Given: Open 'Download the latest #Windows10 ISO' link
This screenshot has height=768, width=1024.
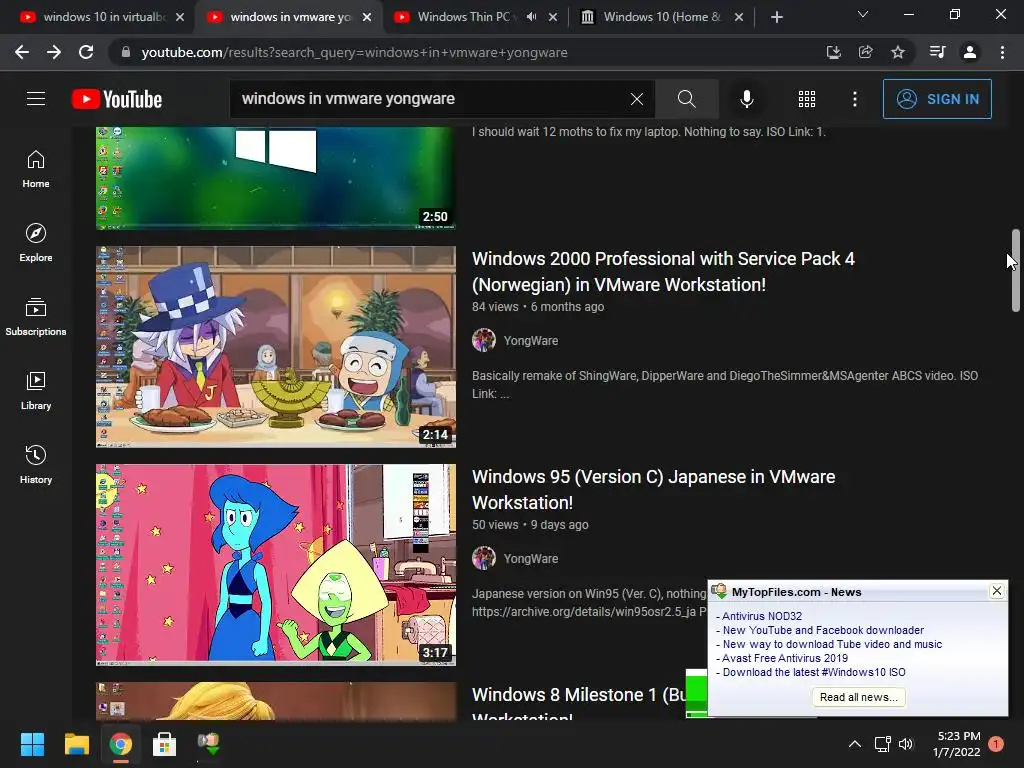Looking at the screenshot, I should tap(814, 672).
